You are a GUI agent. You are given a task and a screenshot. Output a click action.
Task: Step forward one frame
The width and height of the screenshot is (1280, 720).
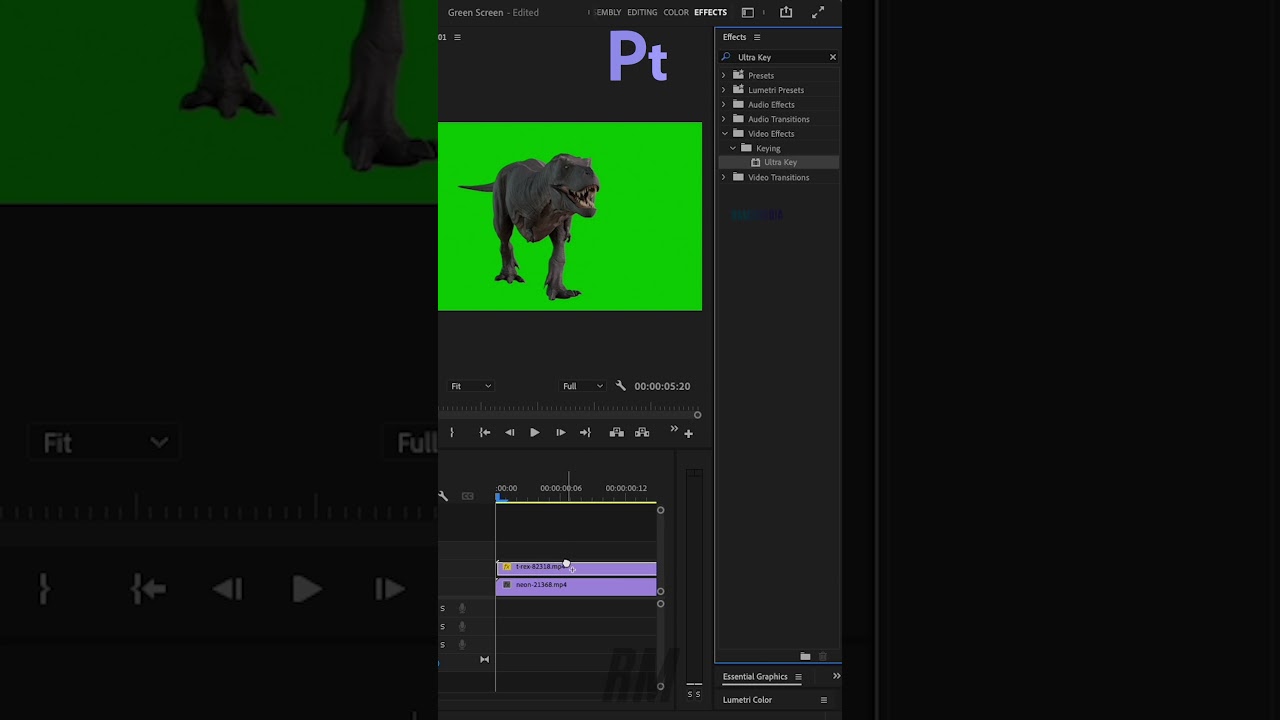point(560,433)
